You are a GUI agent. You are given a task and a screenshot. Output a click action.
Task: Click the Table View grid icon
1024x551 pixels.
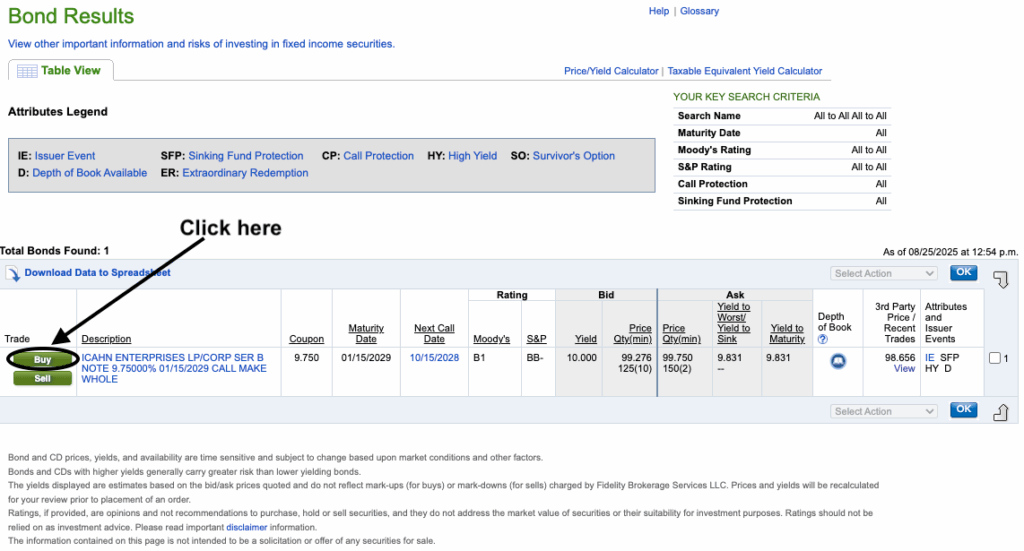27,71
